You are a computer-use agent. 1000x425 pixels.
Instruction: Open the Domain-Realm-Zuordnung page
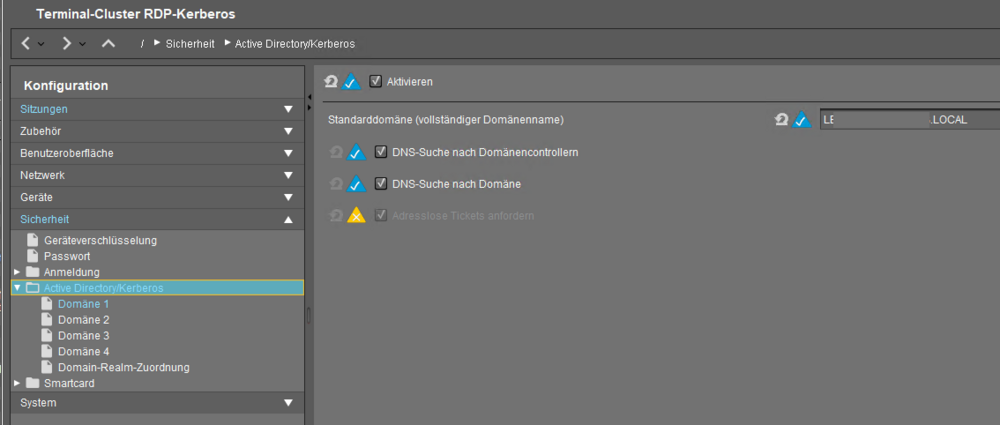pyautogui.click(x=123, y=367)
